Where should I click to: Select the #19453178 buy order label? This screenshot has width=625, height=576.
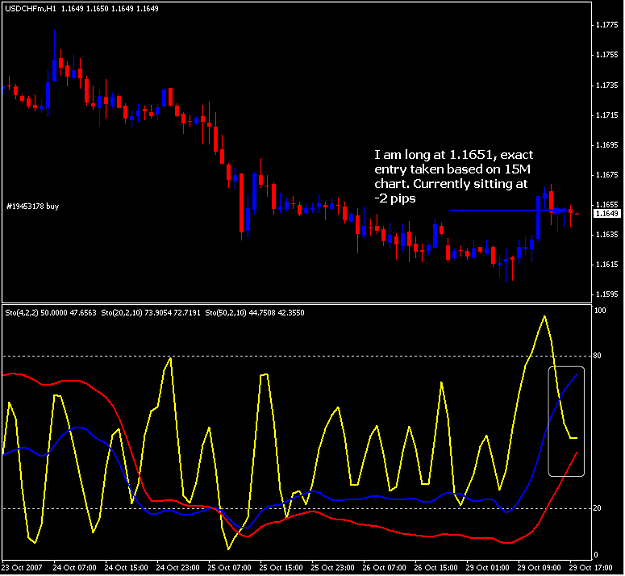click(x=33, y=206)
